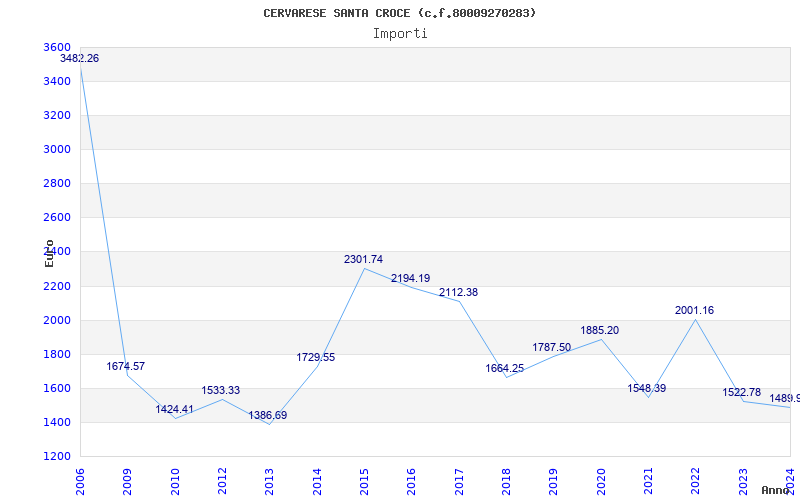Viewport: 800px width, 500px height.
Task: Click the 2006 year axis label
Action: tap(80, 481)
